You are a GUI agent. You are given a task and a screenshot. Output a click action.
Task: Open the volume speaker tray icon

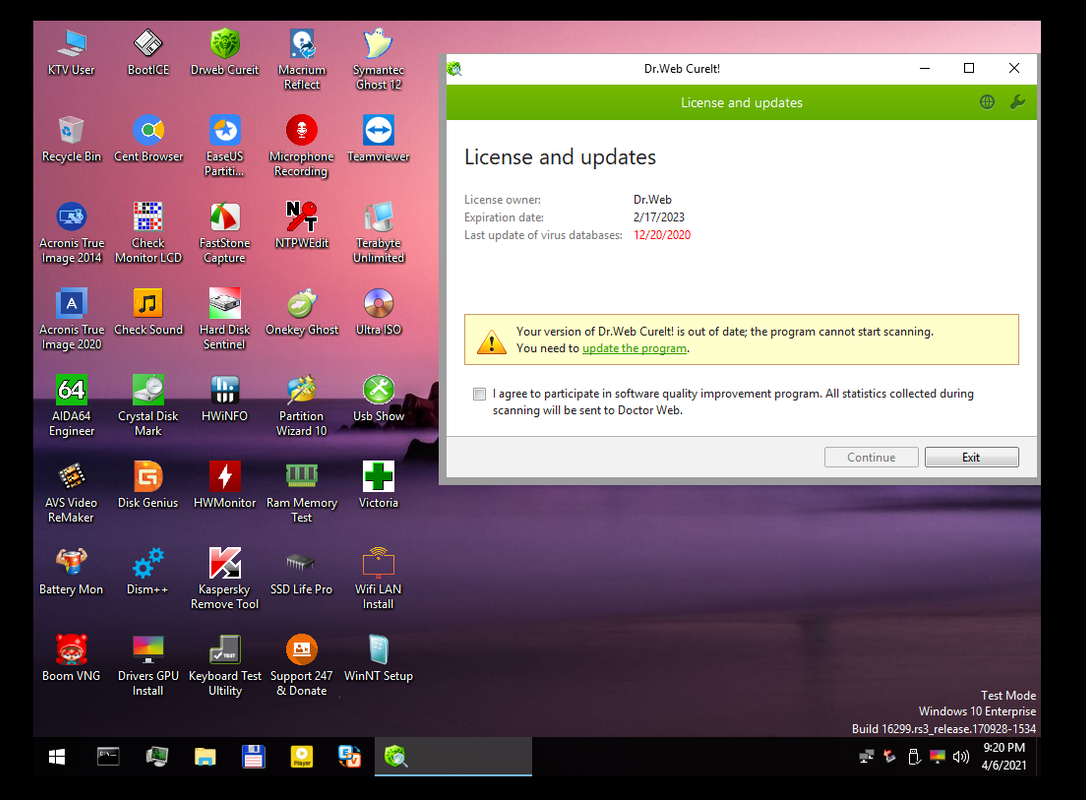(961, 757)
